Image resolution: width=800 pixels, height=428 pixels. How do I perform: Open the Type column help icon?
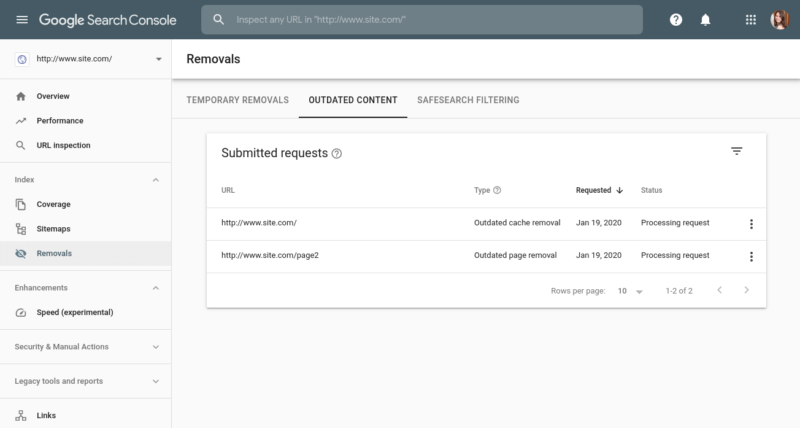(x=497, y=190)
